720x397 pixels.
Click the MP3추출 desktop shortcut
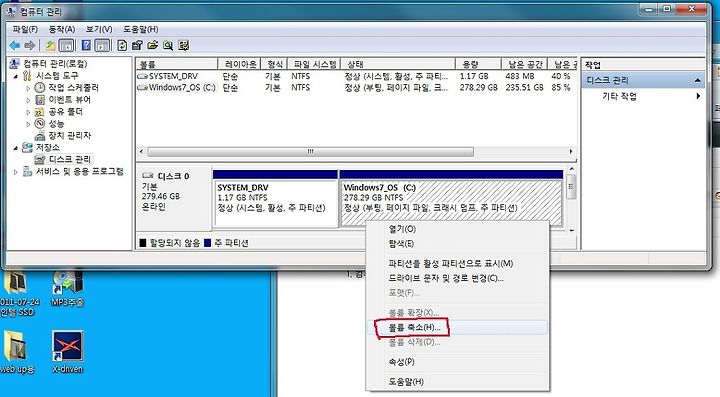coord(67,289)
